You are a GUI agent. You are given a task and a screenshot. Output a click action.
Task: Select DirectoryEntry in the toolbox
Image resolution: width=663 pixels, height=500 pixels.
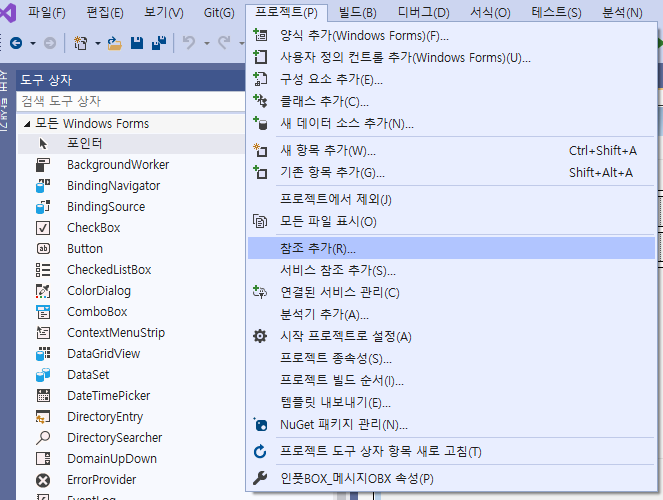[x=131, y=417]
